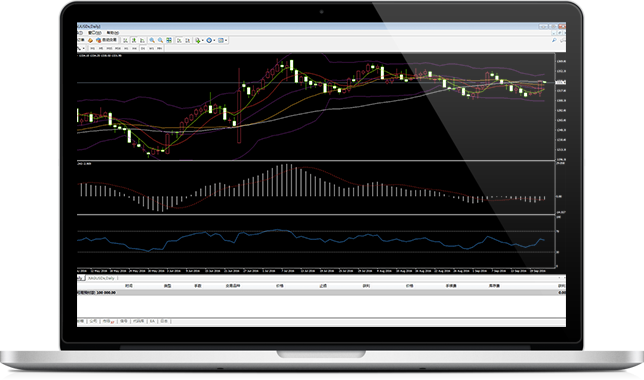Open the periods dropdown arrow

coord(214,40)
